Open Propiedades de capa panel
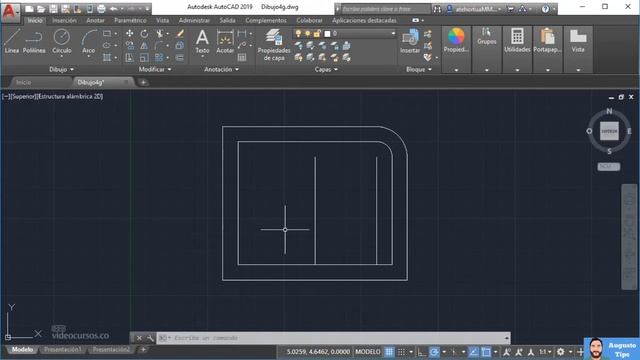This screenshot has width=640, height=360. pos(274,45)
